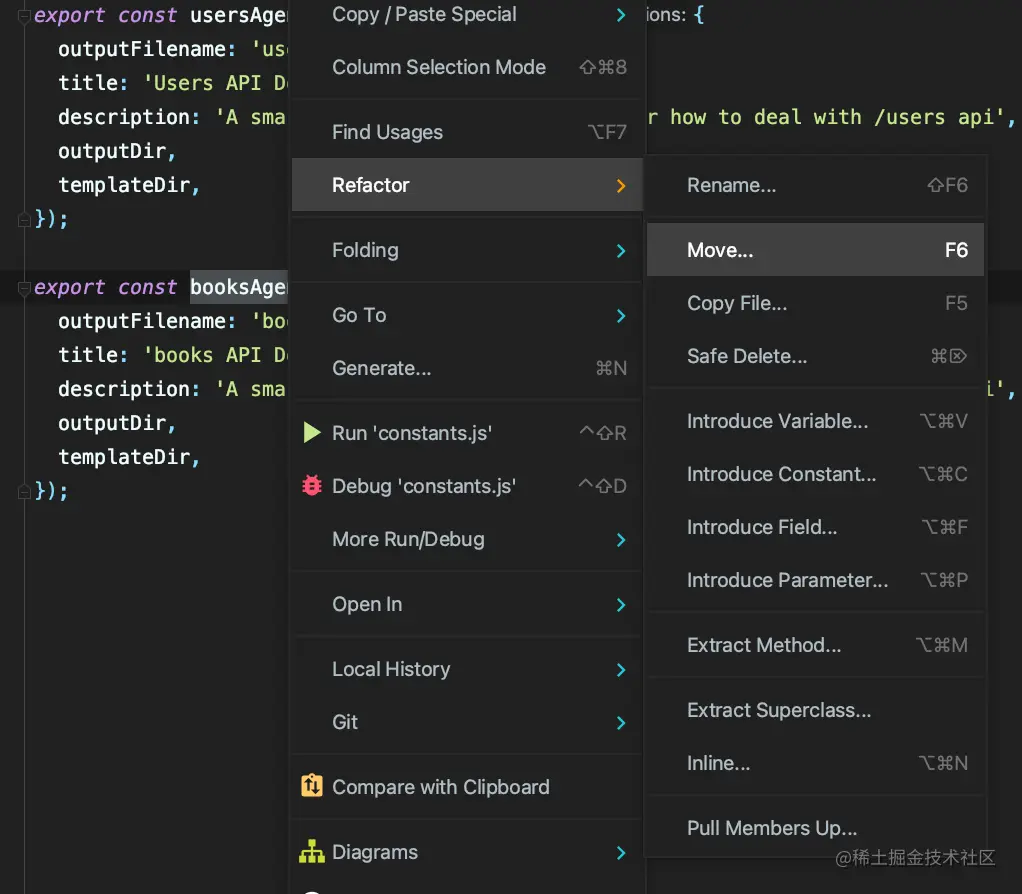
Task: Click Copy / Paste Special label
Action: [424, 14]
